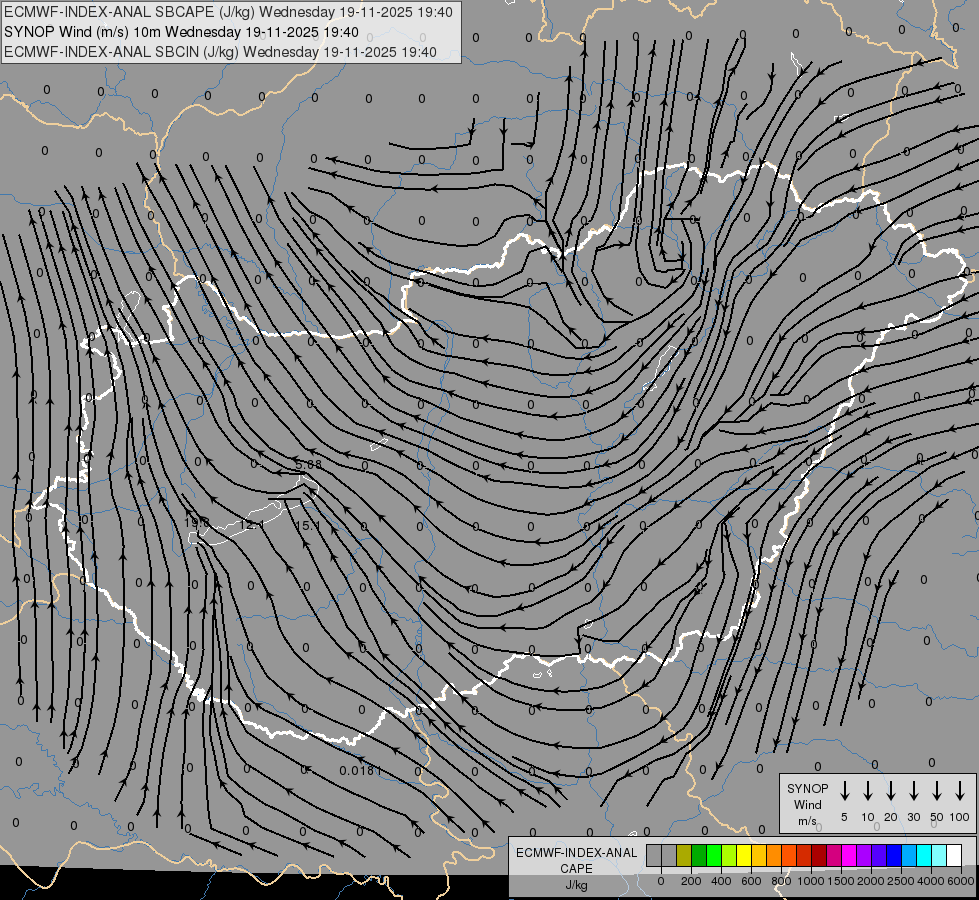
Task: Click the 6000 tick label under the color bar
Action: tap(961, 881)
